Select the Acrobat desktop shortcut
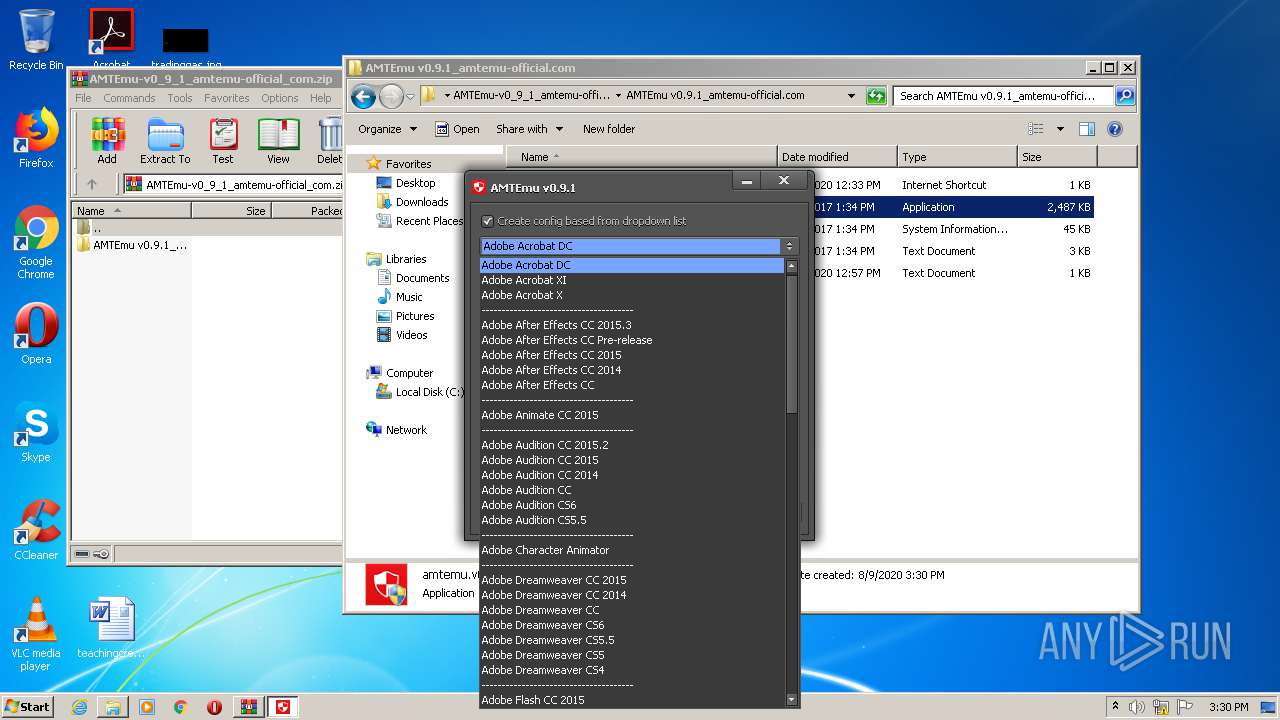Viewport: 1280px width, 720px height. click(x=111, y=40)
